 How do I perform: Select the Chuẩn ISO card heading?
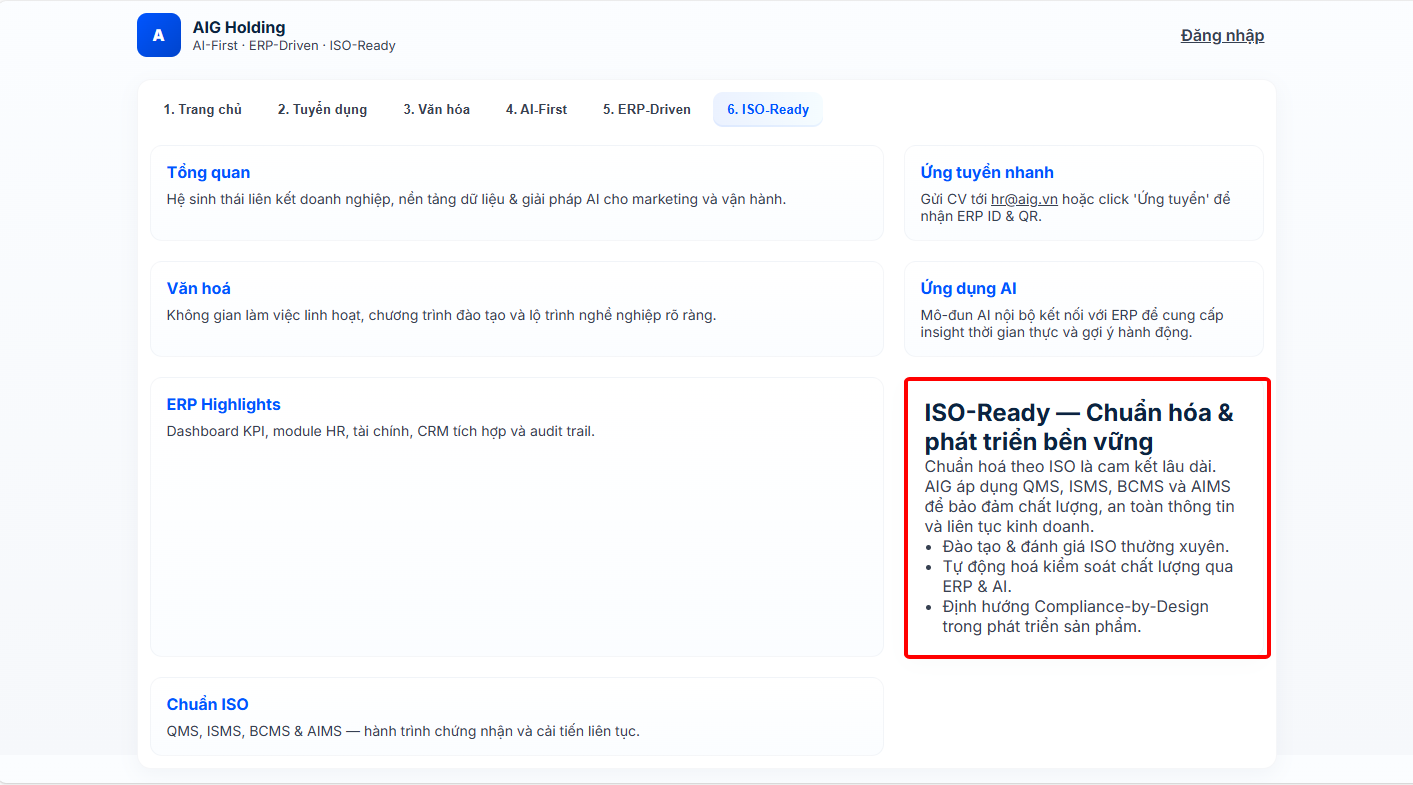coord(207,704)
